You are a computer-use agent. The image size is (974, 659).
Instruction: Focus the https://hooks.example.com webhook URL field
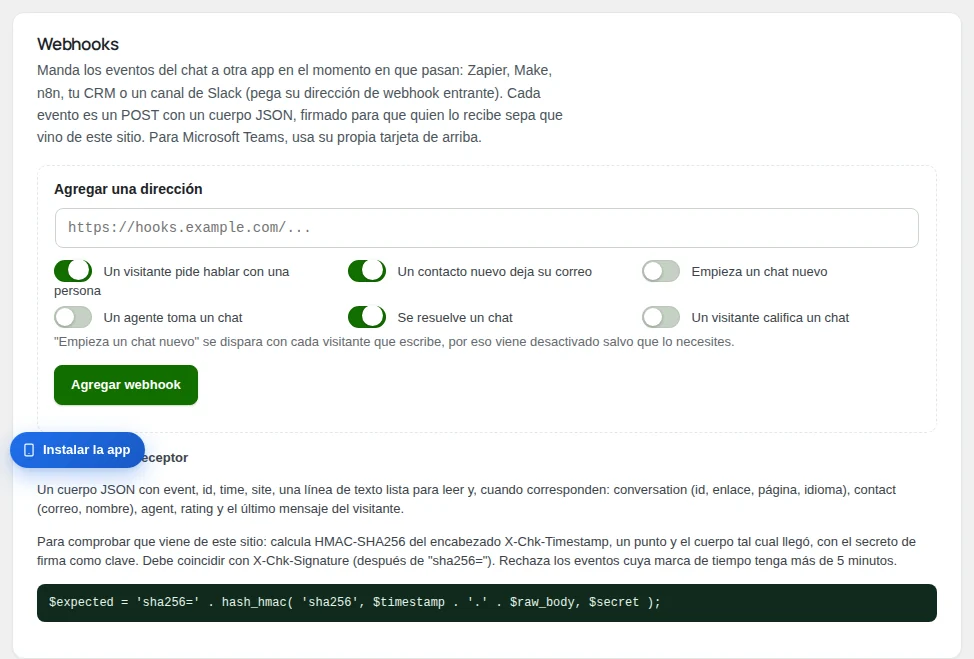[x=486, y=227]
